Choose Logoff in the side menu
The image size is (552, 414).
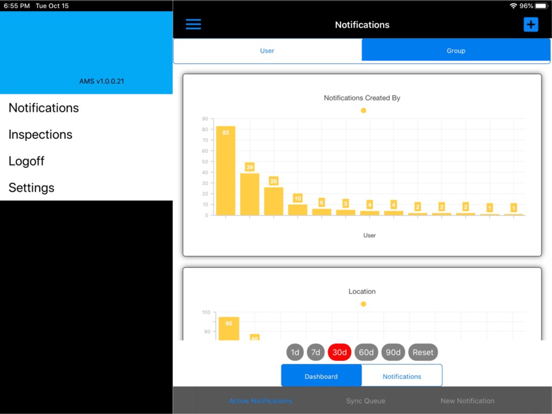point(86,161)
